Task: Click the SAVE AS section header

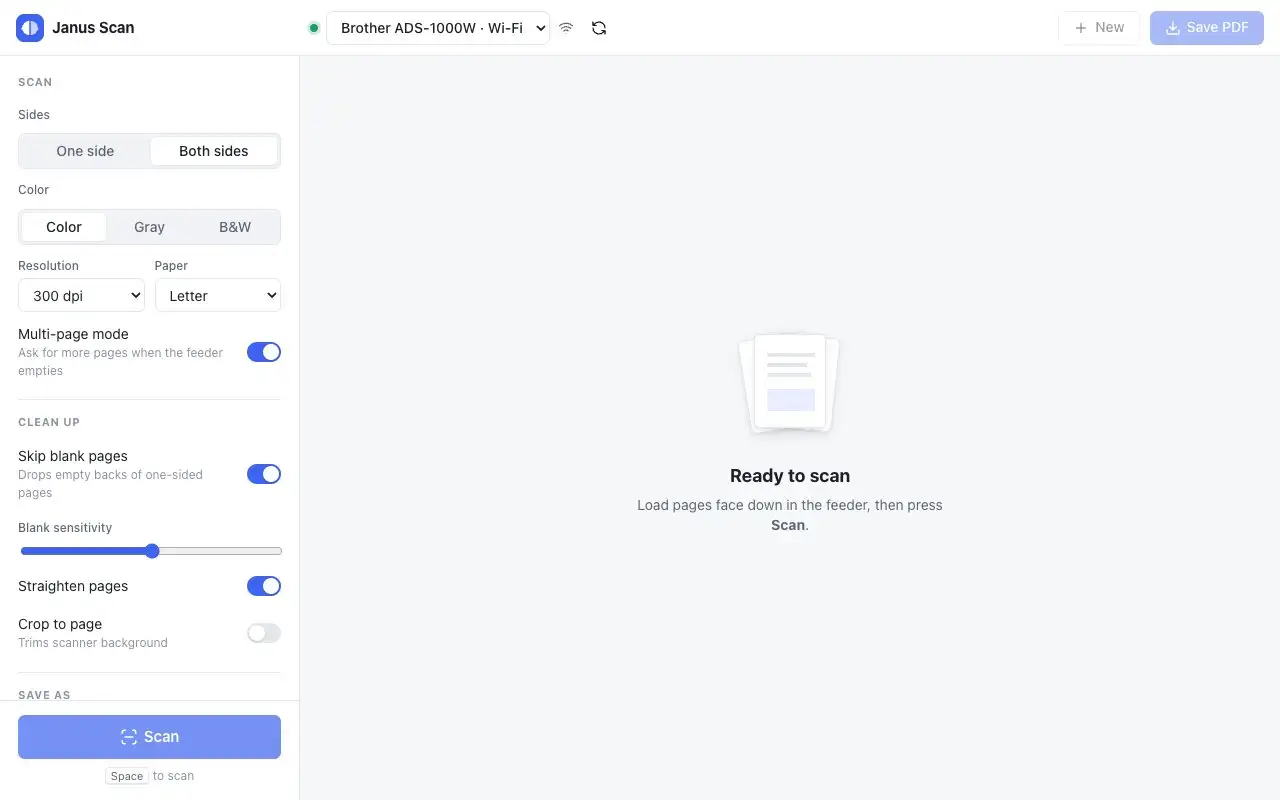Action: (44, 695)
